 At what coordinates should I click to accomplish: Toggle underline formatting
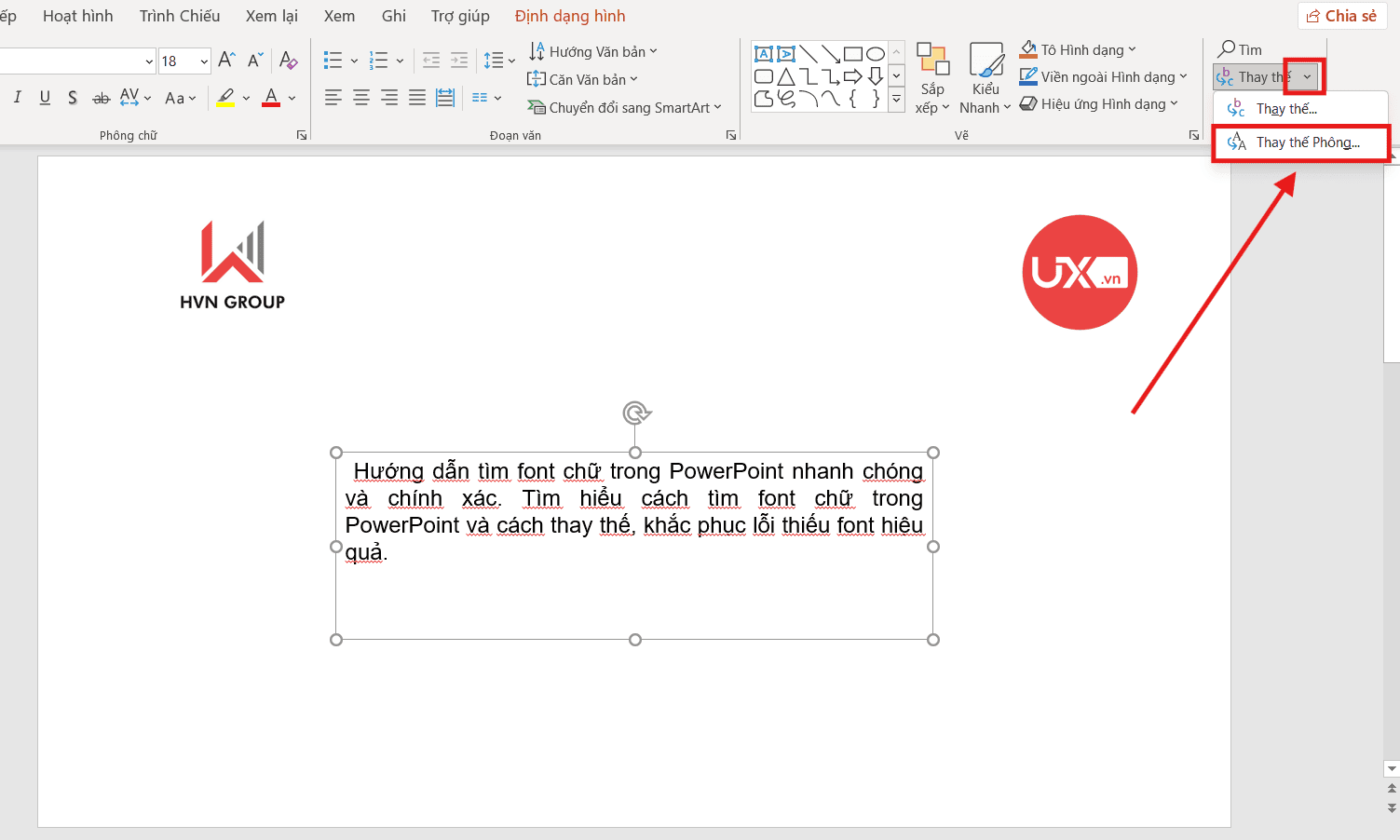45,97
